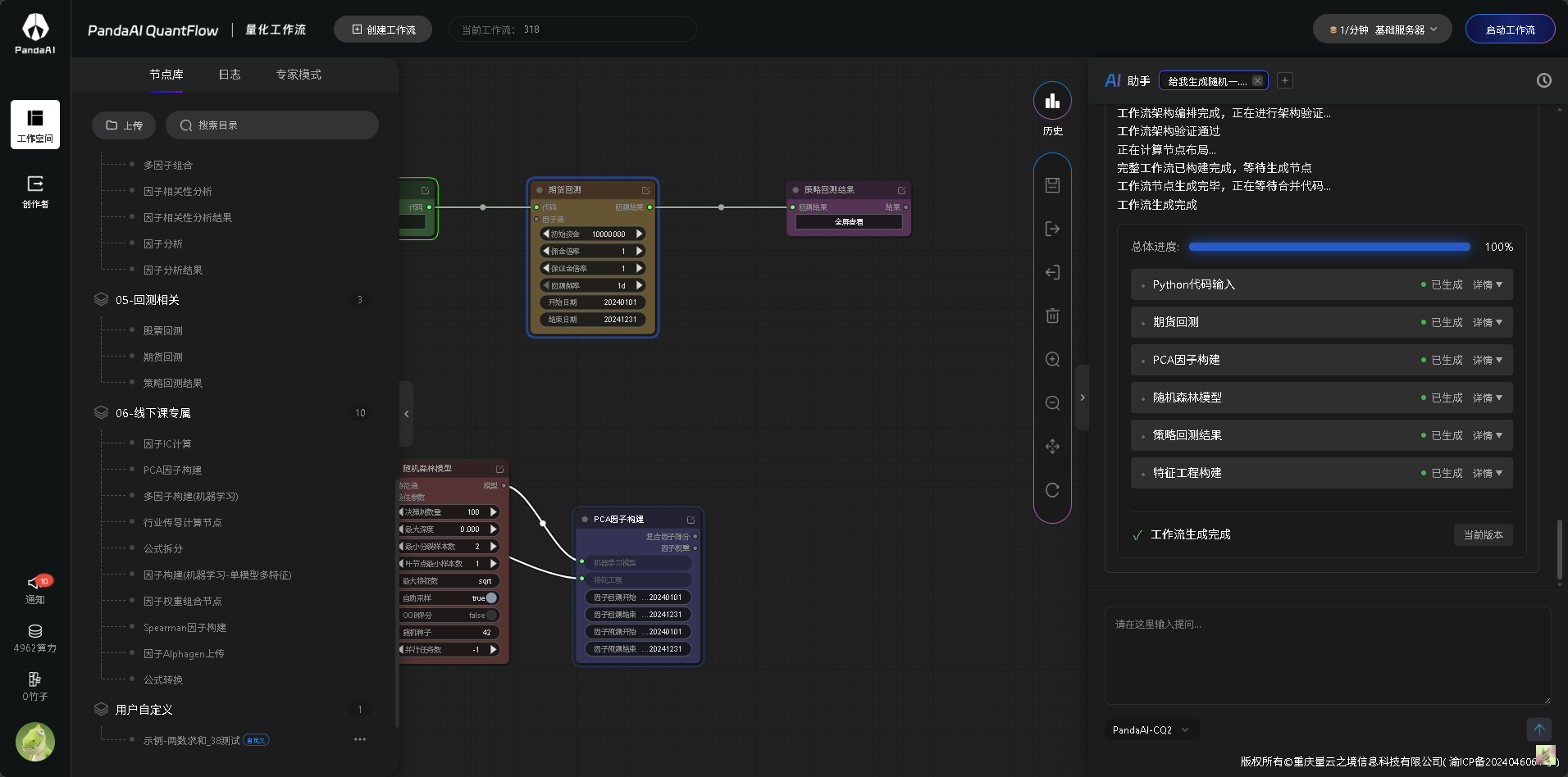Open edit icon on 期货回测 node
The height and width of the screenshot is (777, 1568).
645,190
